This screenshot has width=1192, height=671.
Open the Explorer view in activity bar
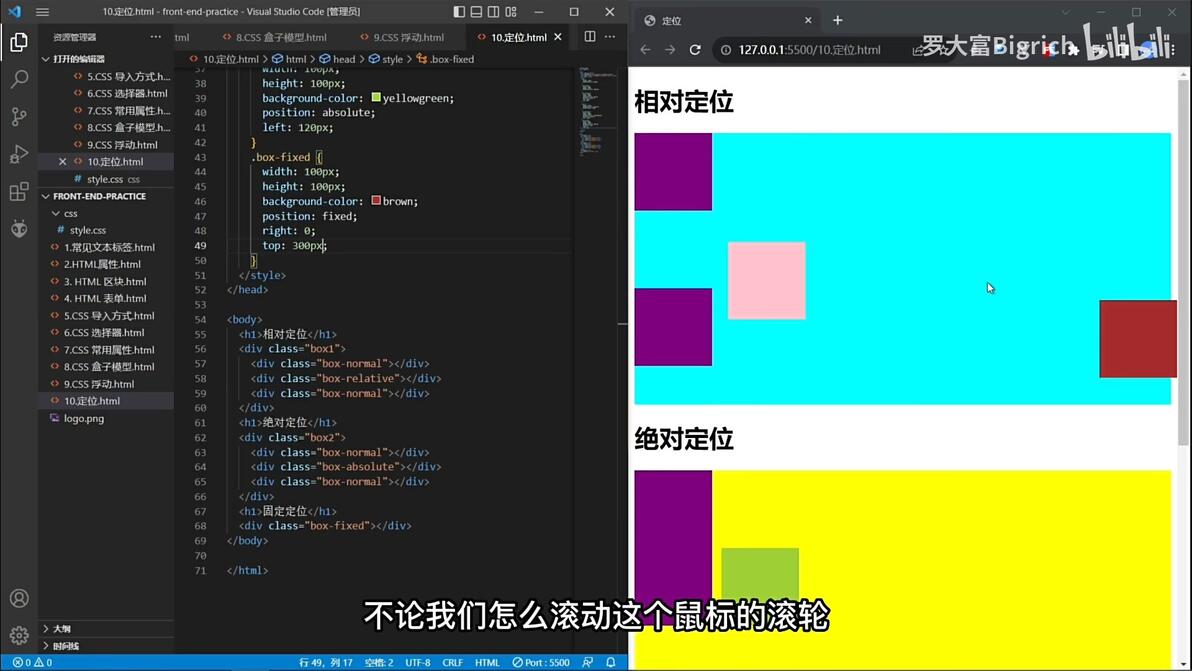pos(19,42)
